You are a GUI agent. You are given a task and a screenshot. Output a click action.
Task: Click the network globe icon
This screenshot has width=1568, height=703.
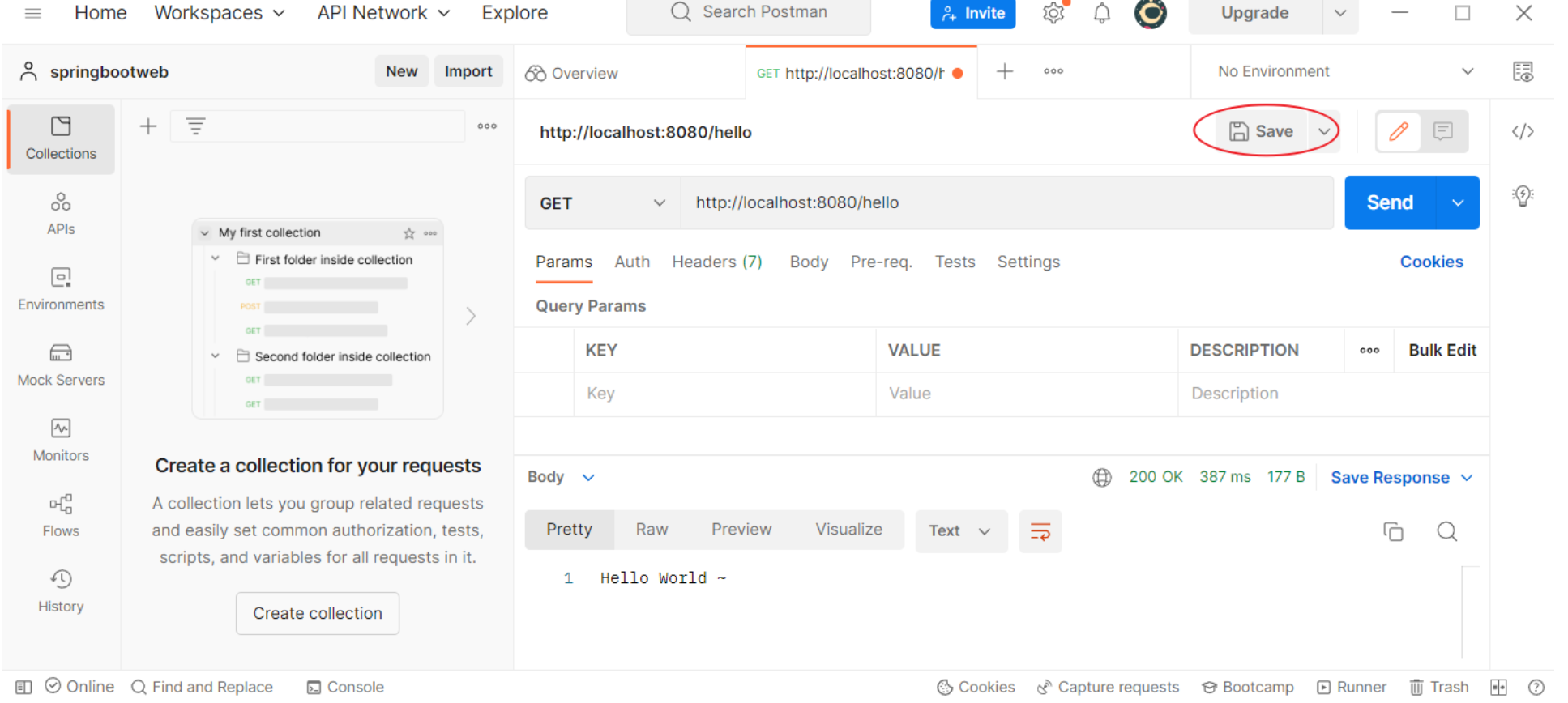[x=1102, y=477]
